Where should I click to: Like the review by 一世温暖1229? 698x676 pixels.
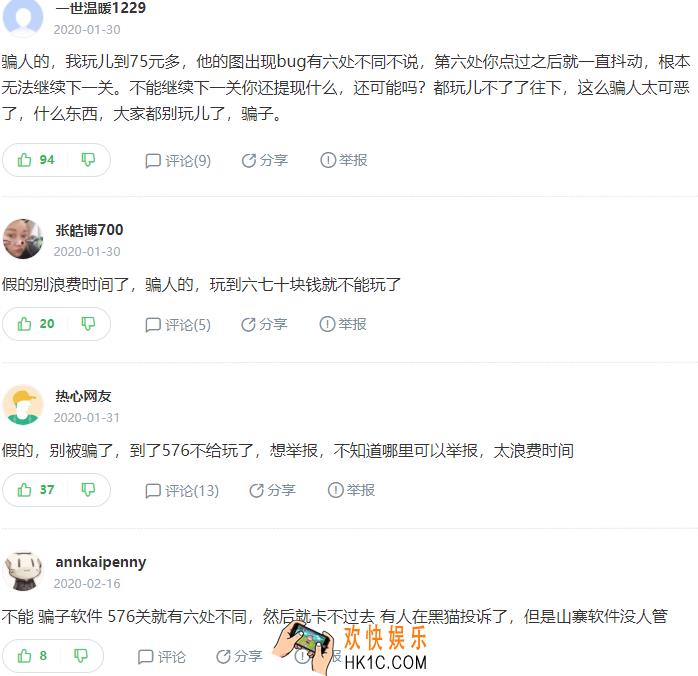36,160
